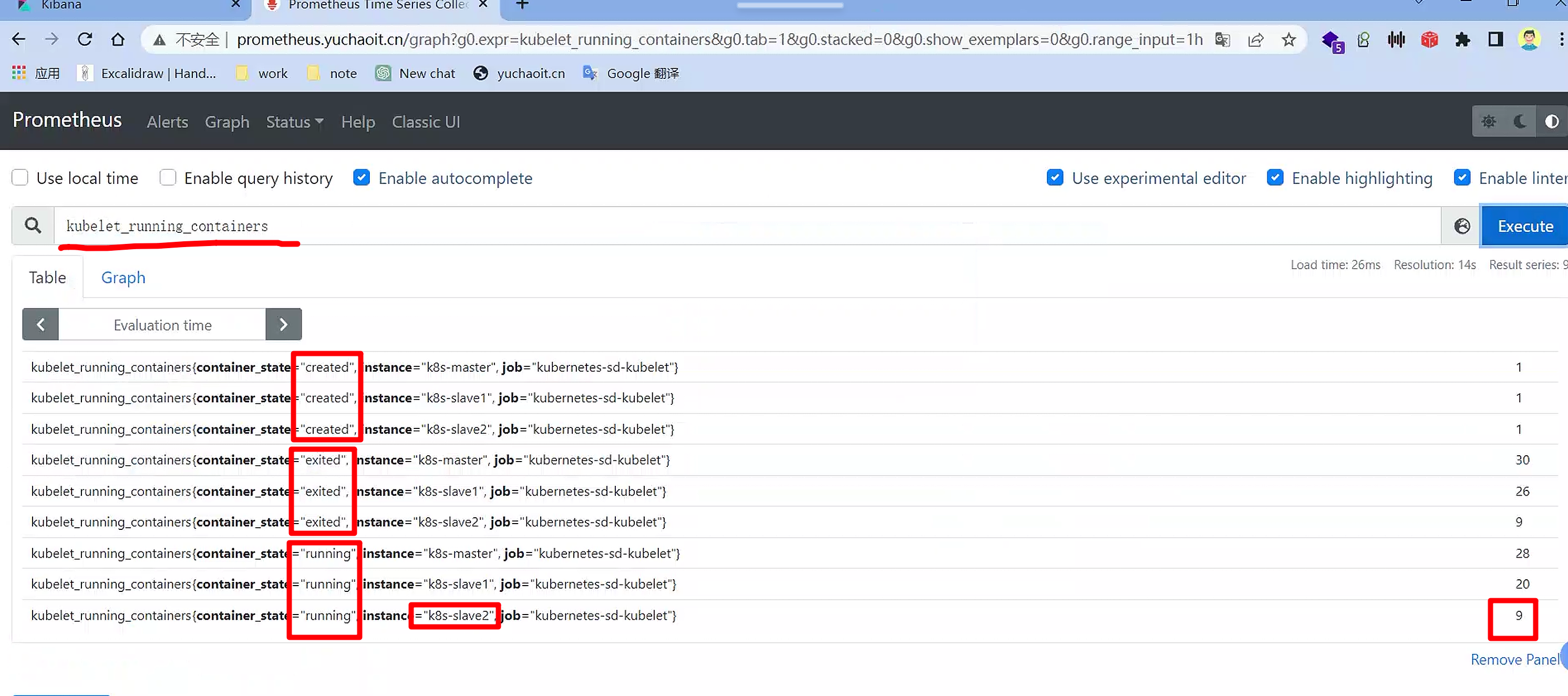Screen dimensions: 1568x696
Task: Open the Alerts page in navbar
Action: tap(168, 122)
